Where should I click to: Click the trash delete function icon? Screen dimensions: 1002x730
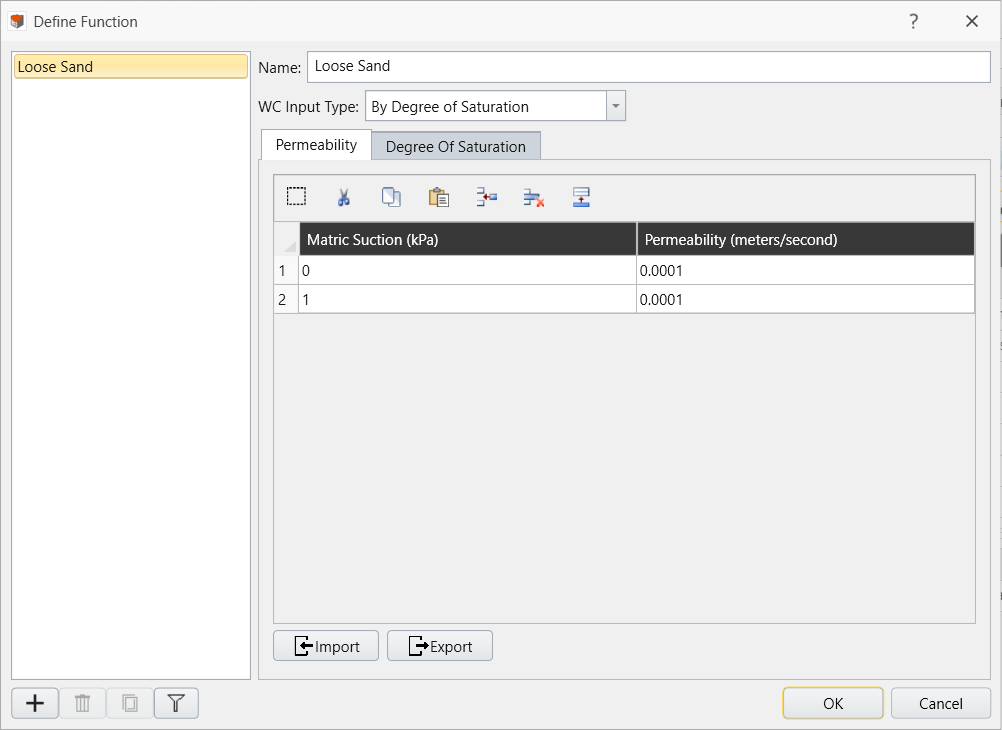click(82, 703)
